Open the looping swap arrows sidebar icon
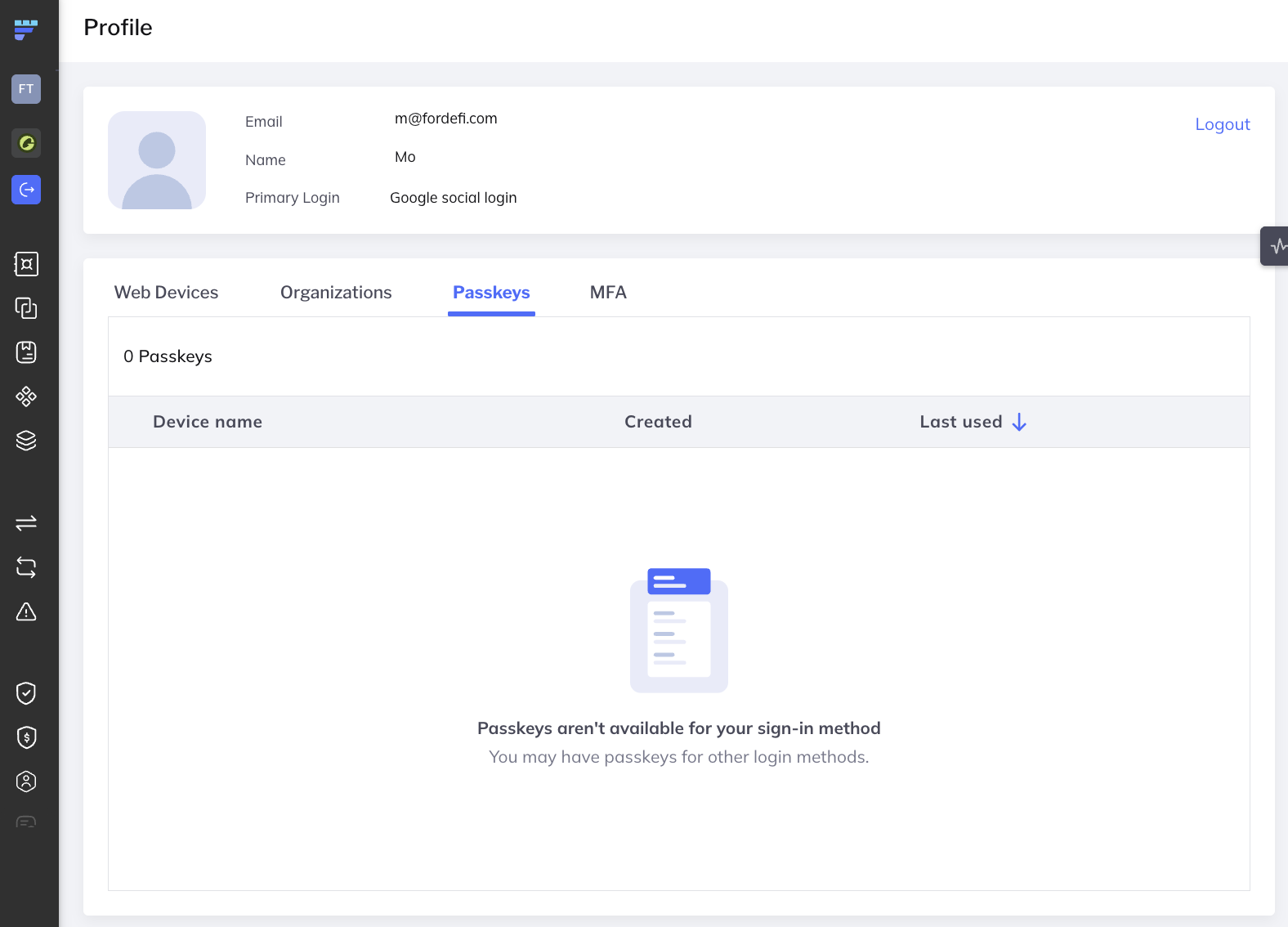The width and height of the screenshot is (1288, 927). [26, 567]
